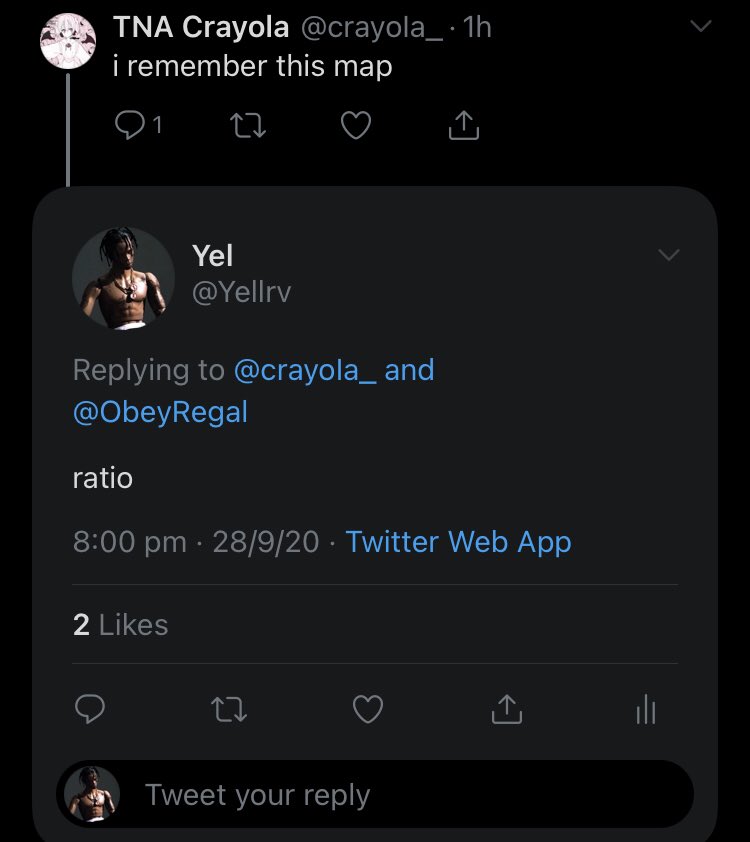Share Yel's tweet via share icon
Viewport: 750px width, 842px height.
coord(507,710)
